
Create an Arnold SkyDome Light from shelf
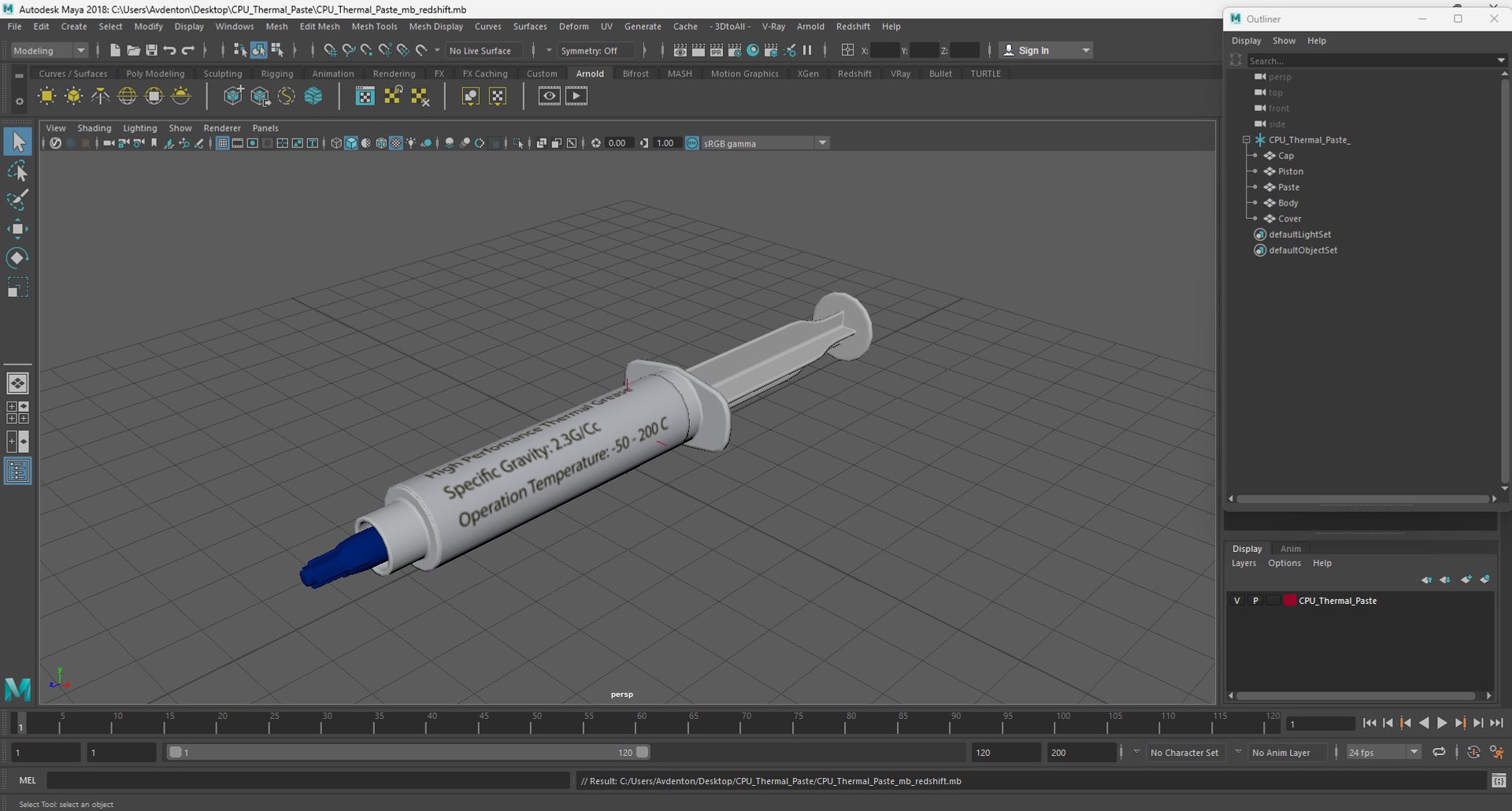pos(128,96)
